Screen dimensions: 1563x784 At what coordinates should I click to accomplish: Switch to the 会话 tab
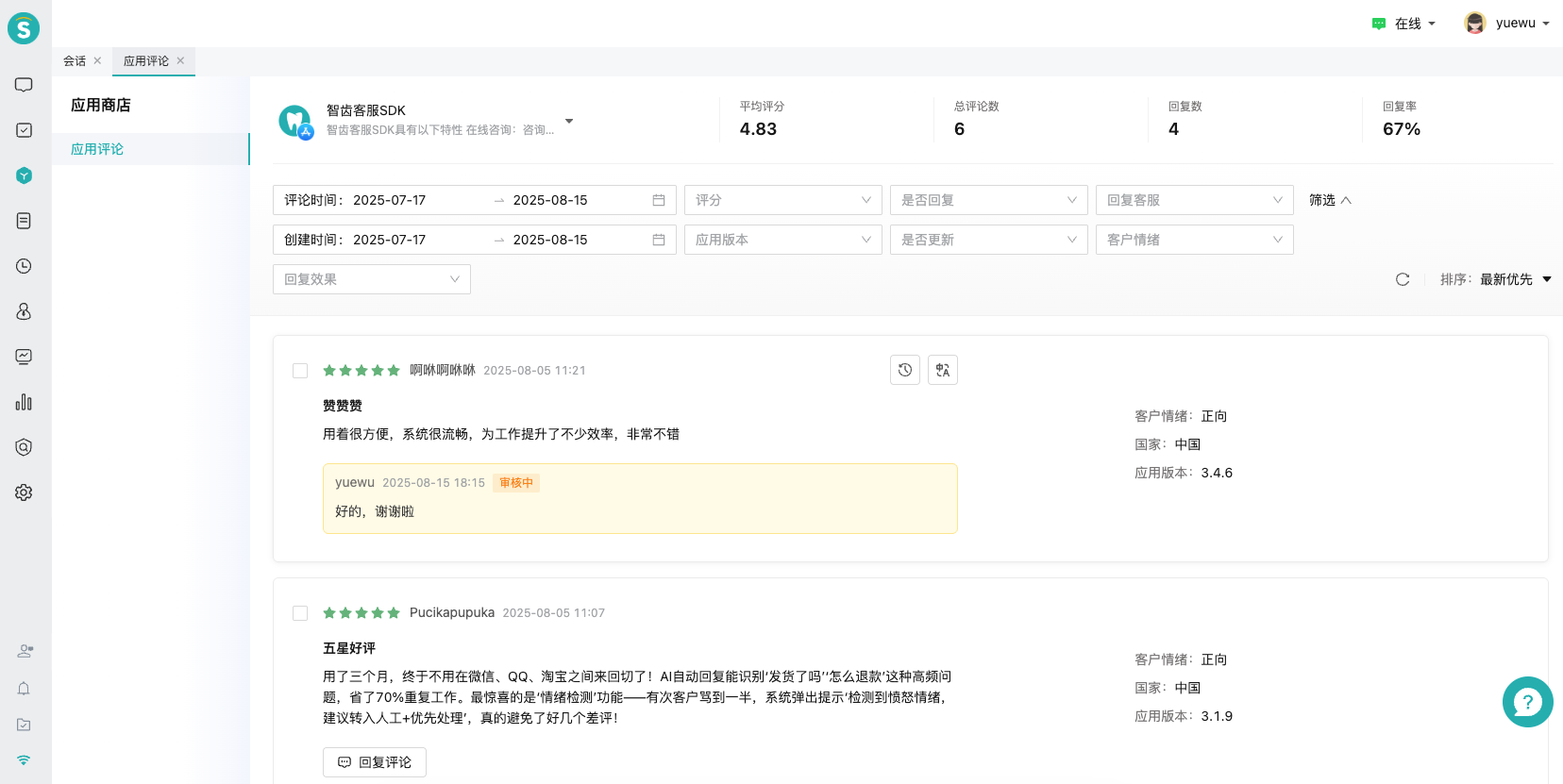click(x=75, y=60)
